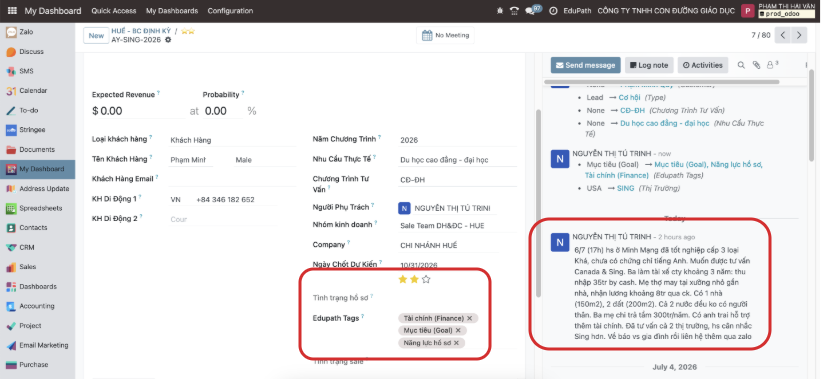
Task: Set priority to first star
Action: [403, 280]
